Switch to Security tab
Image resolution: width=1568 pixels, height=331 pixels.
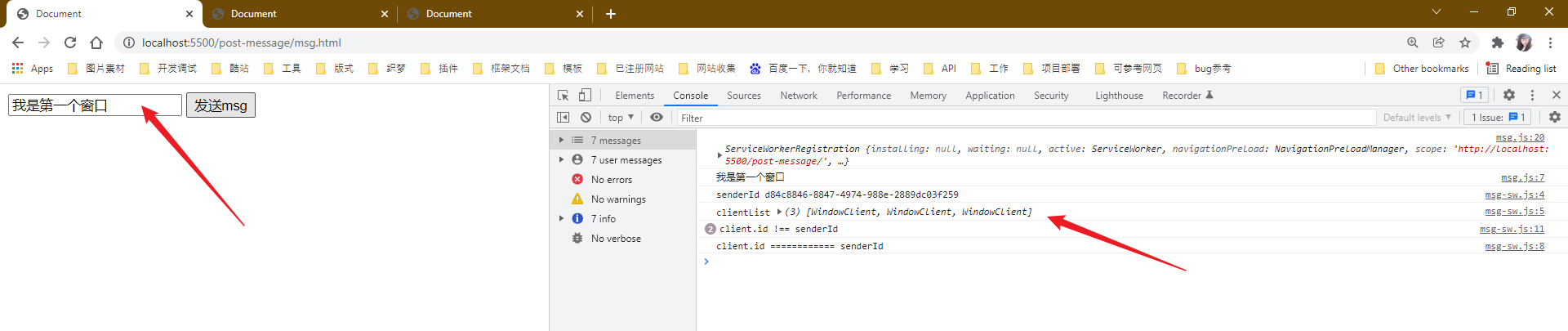click(x=1051, y=96)
